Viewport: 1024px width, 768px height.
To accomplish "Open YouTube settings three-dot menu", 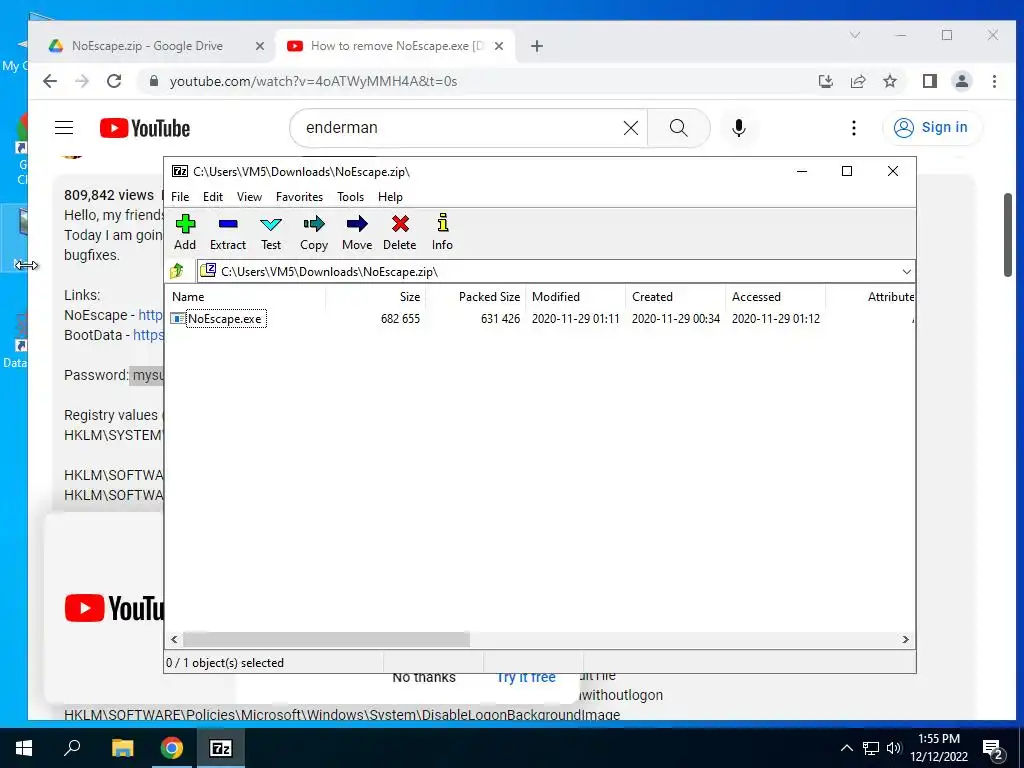I will (854, 127).
